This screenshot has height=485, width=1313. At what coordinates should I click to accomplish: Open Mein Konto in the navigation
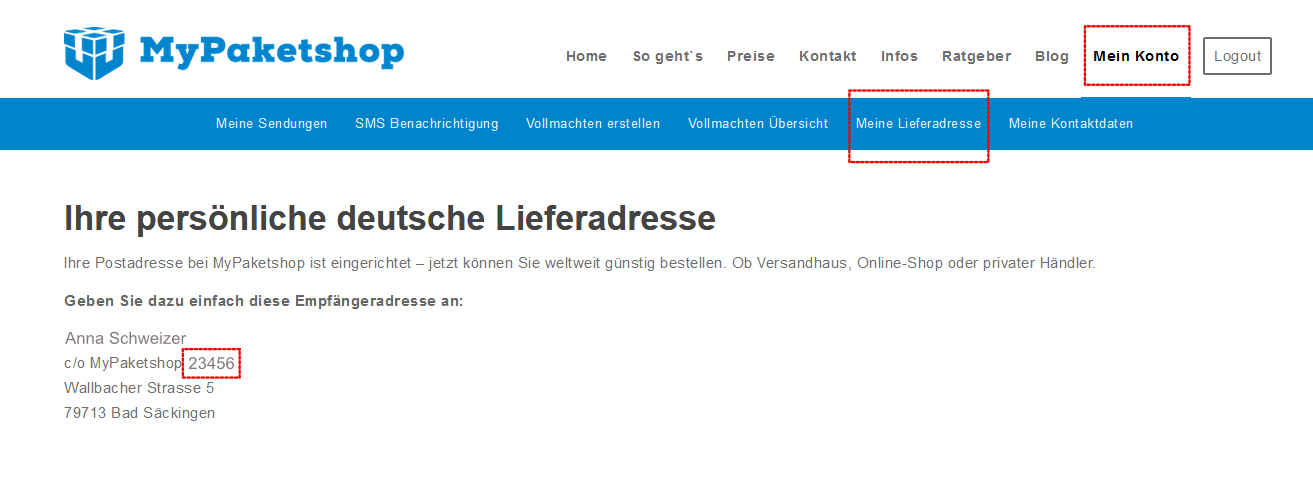point(1136,56)
